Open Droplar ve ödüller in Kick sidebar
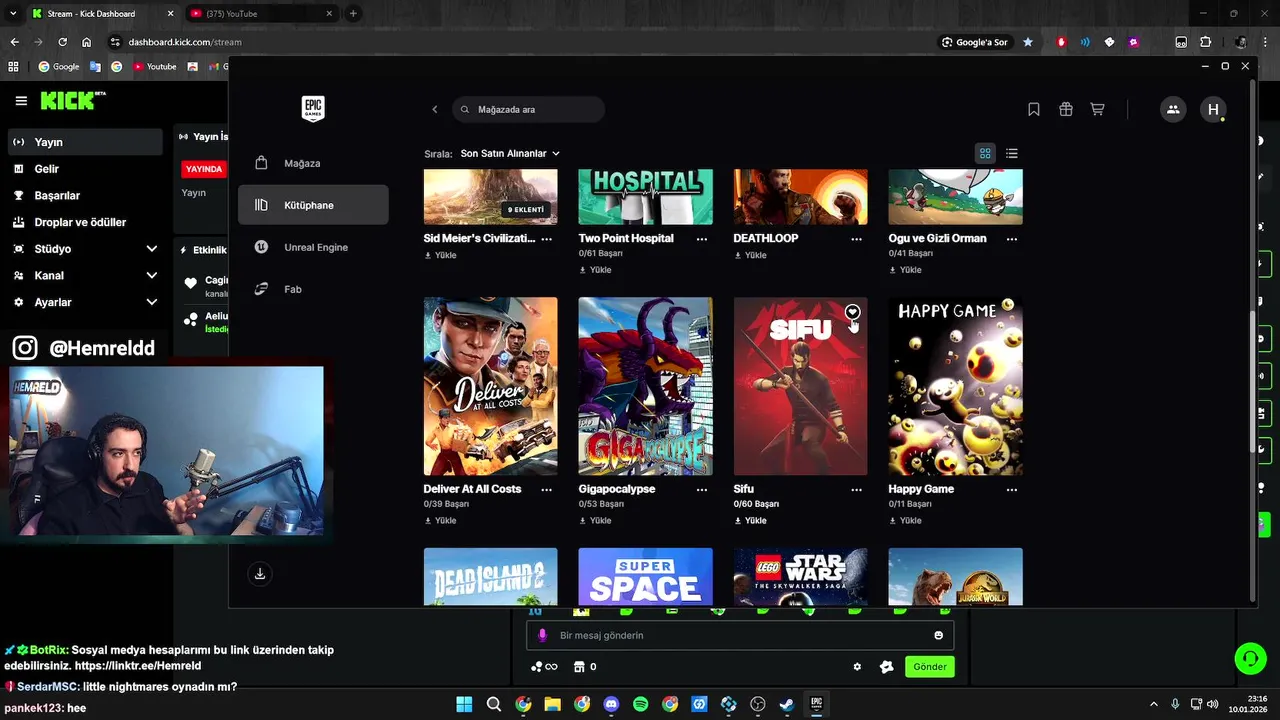1280x720 pixels. [85, 222]
